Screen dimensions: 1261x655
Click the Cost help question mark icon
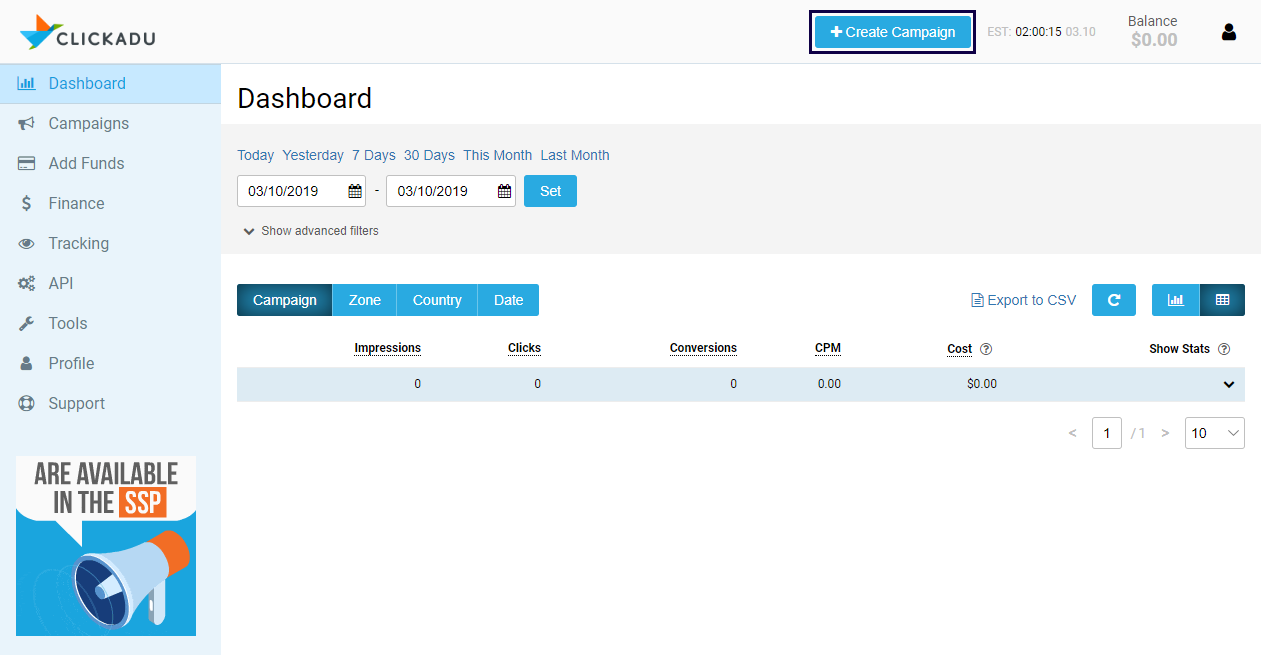point(986,349)
